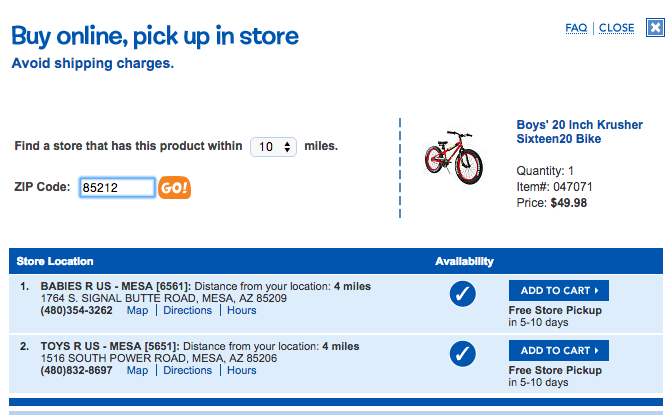This screenshot has width=670, height=419.
Task: Click the Buy online, pick up in store heading
Action: tap(155, 37)
